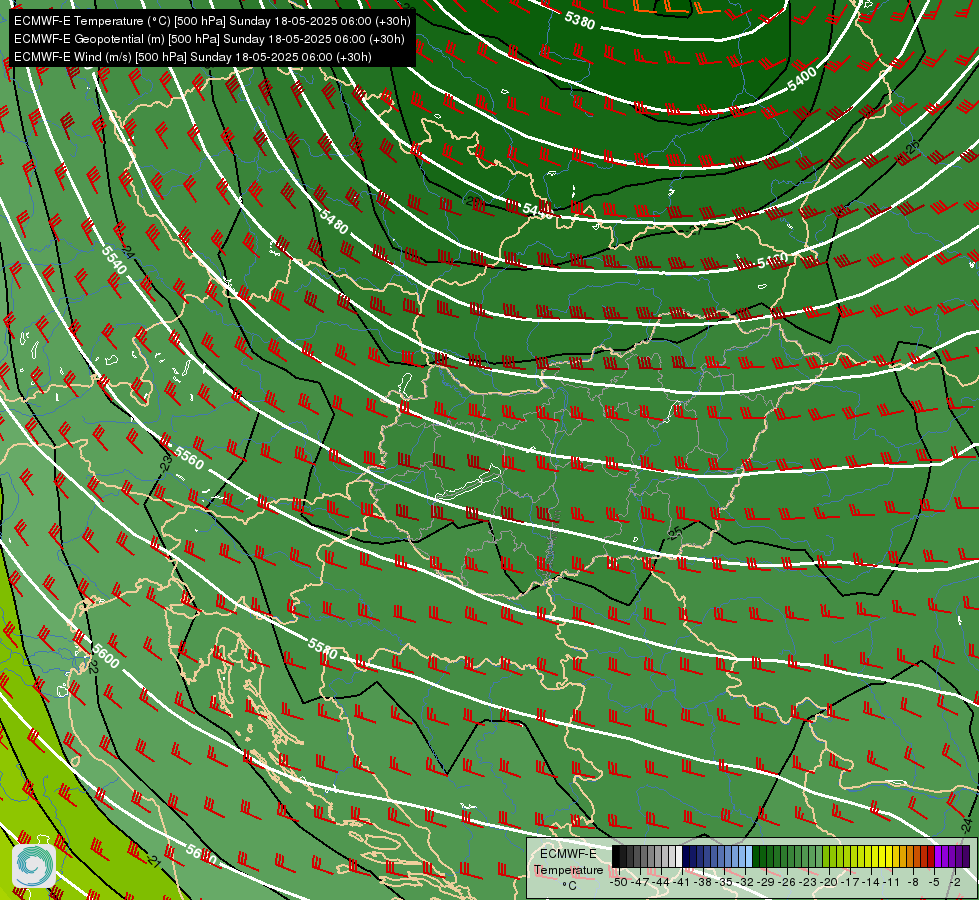Click the -23 isotherm label on the map
This screenshot has width=979, height=900.
point(165,463)
